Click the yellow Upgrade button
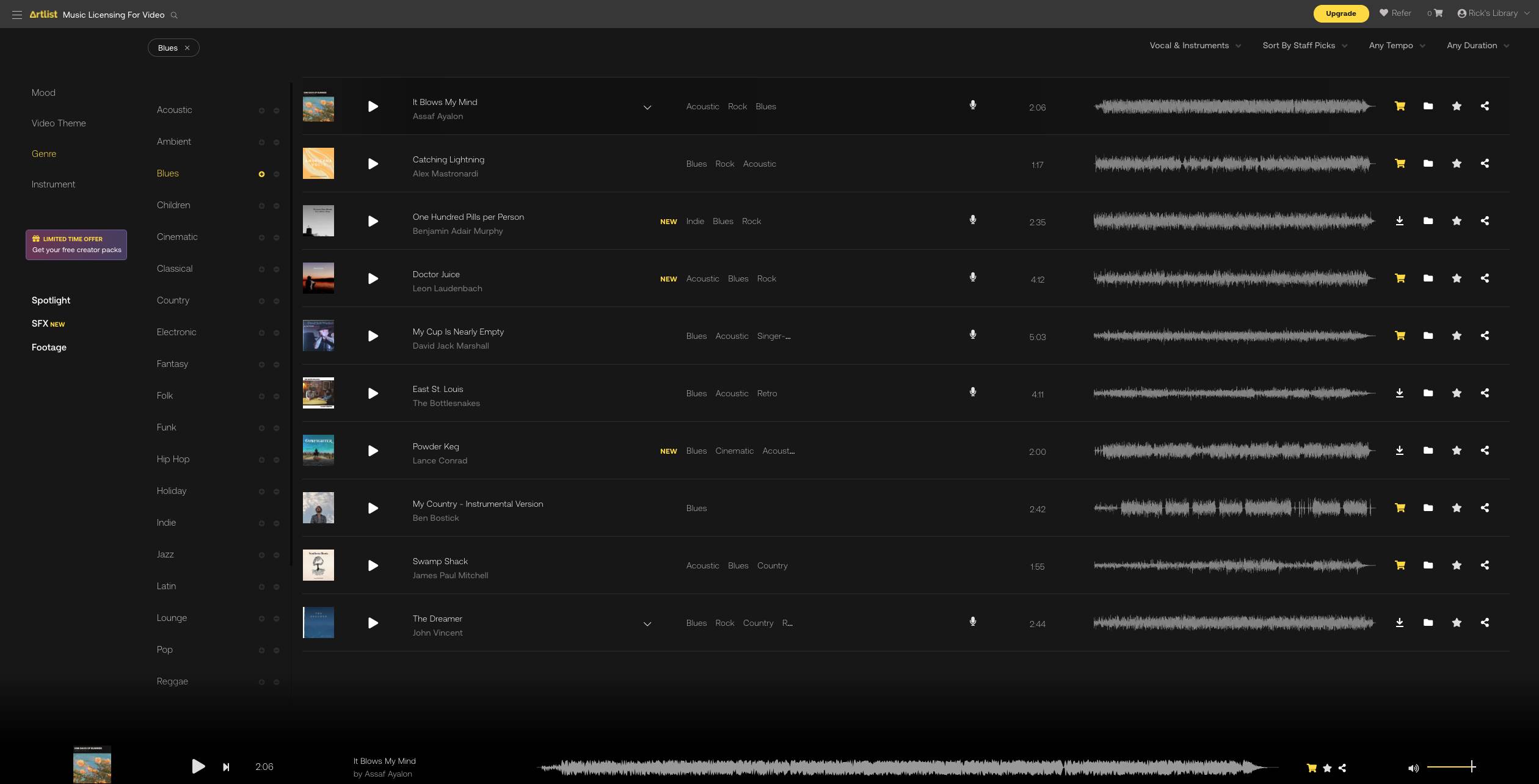Viewport: 1539px width, 784px height. tap(1341, 13)
